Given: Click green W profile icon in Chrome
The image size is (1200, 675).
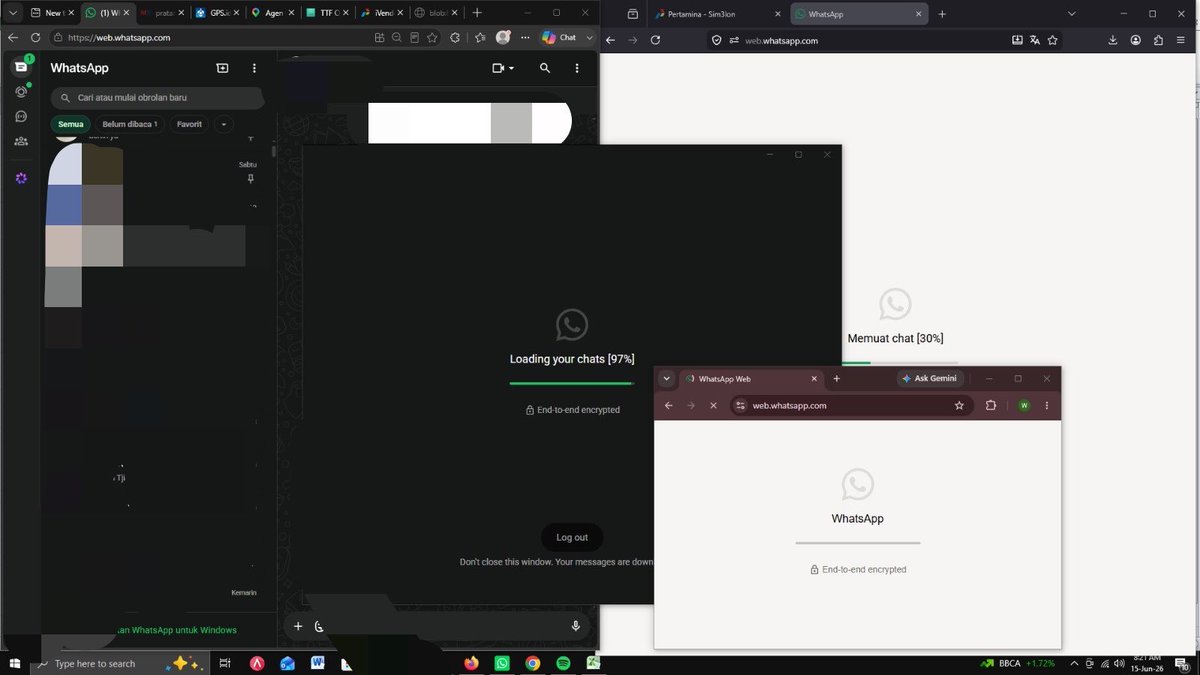Looking at the screenshot, I should point(1024,405).
